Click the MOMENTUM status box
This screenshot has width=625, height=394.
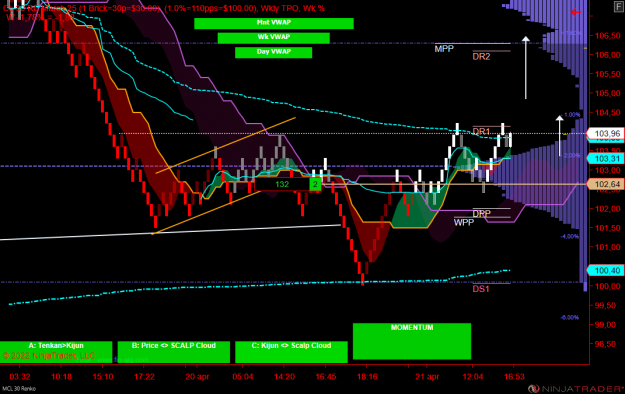click(x=412, y=341)
